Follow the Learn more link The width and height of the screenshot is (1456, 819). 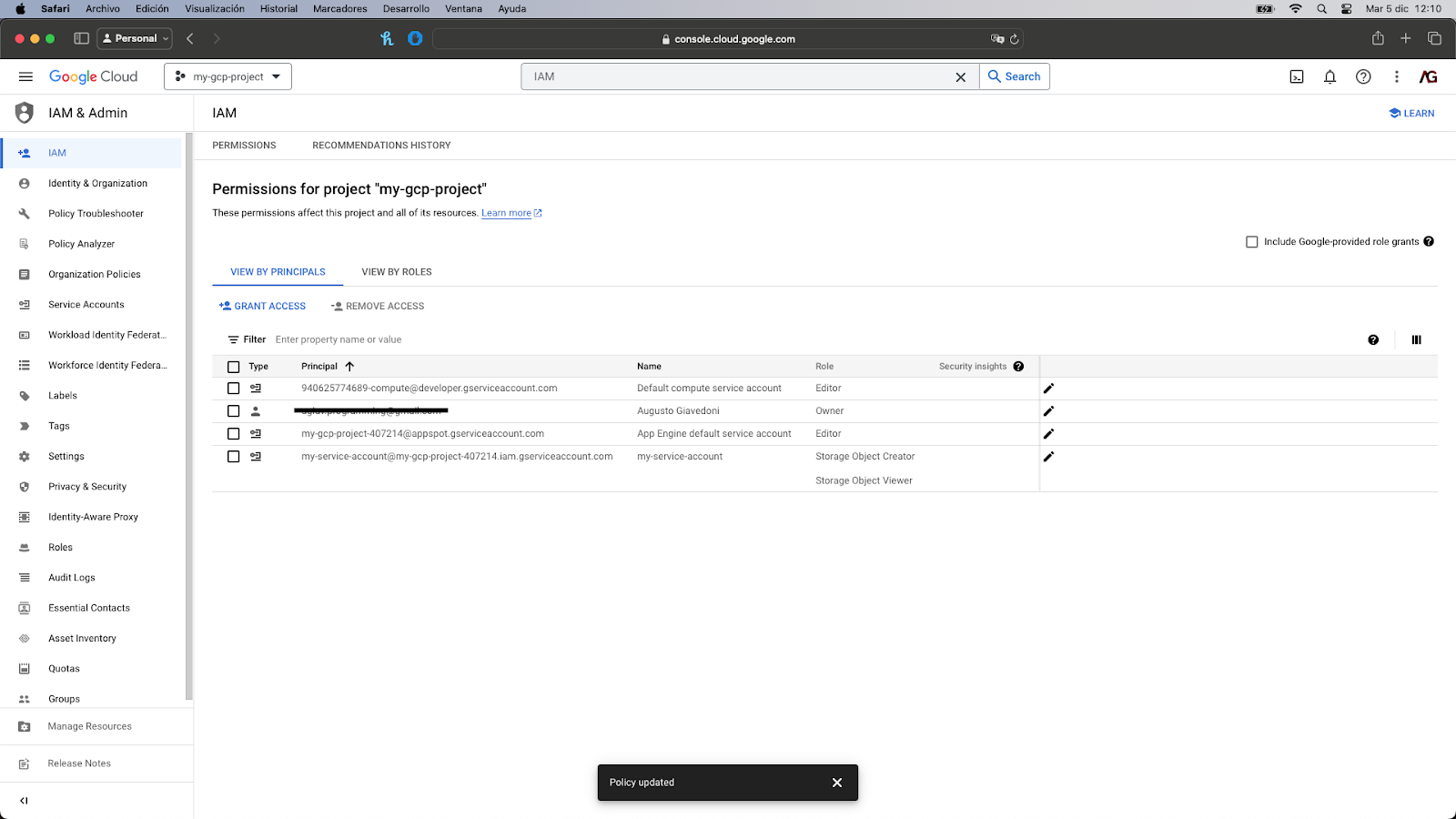click(506, 213)
